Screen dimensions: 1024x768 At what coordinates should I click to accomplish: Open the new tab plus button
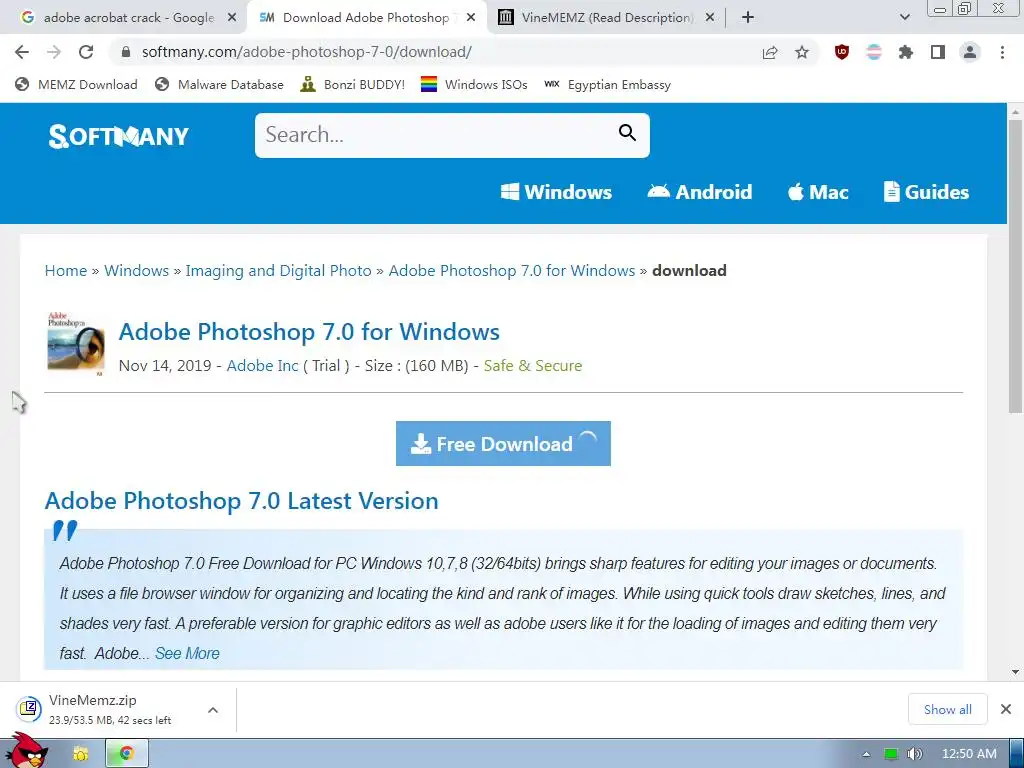(x=748, y=18)
